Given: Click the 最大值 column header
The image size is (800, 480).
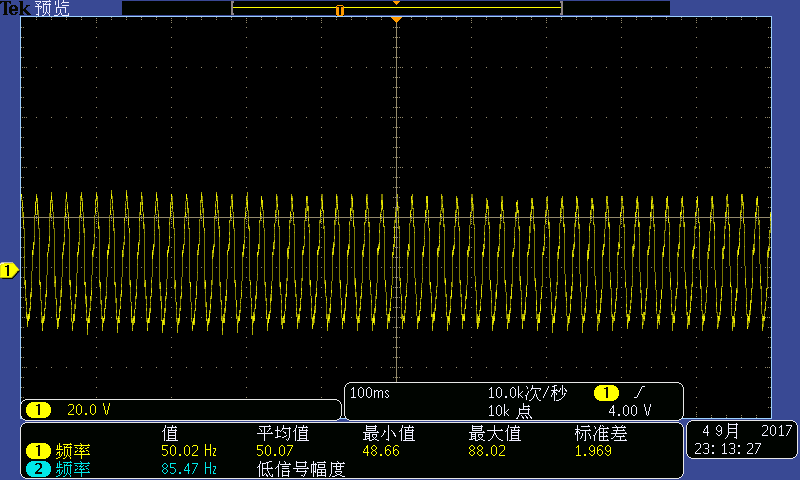Looking at the screenshot, I should (x=495, y=434).
